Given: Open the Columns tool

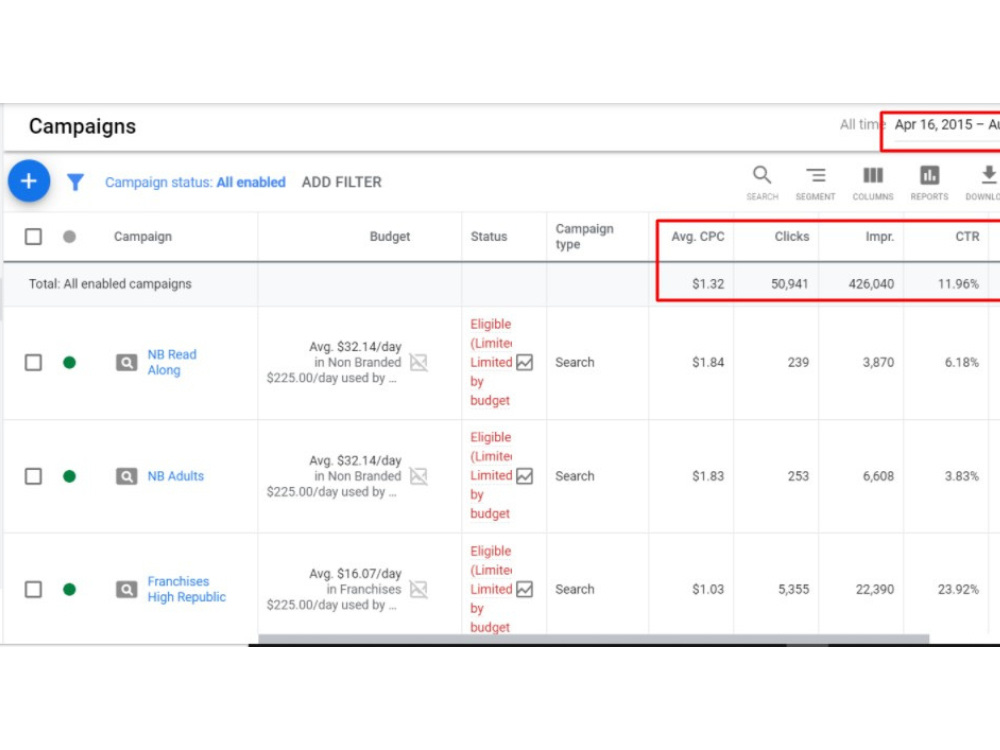Looking at the screenshot, I should [872, 182].
